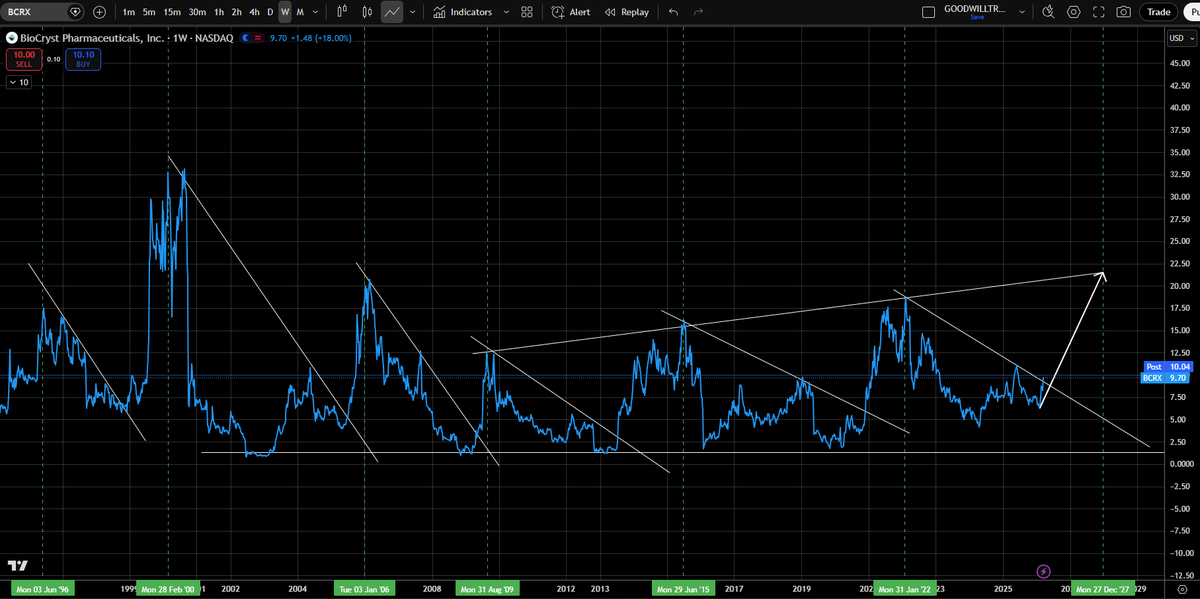
Task: Toggle the weekly W timeframe
Action: tap(285, 12)
